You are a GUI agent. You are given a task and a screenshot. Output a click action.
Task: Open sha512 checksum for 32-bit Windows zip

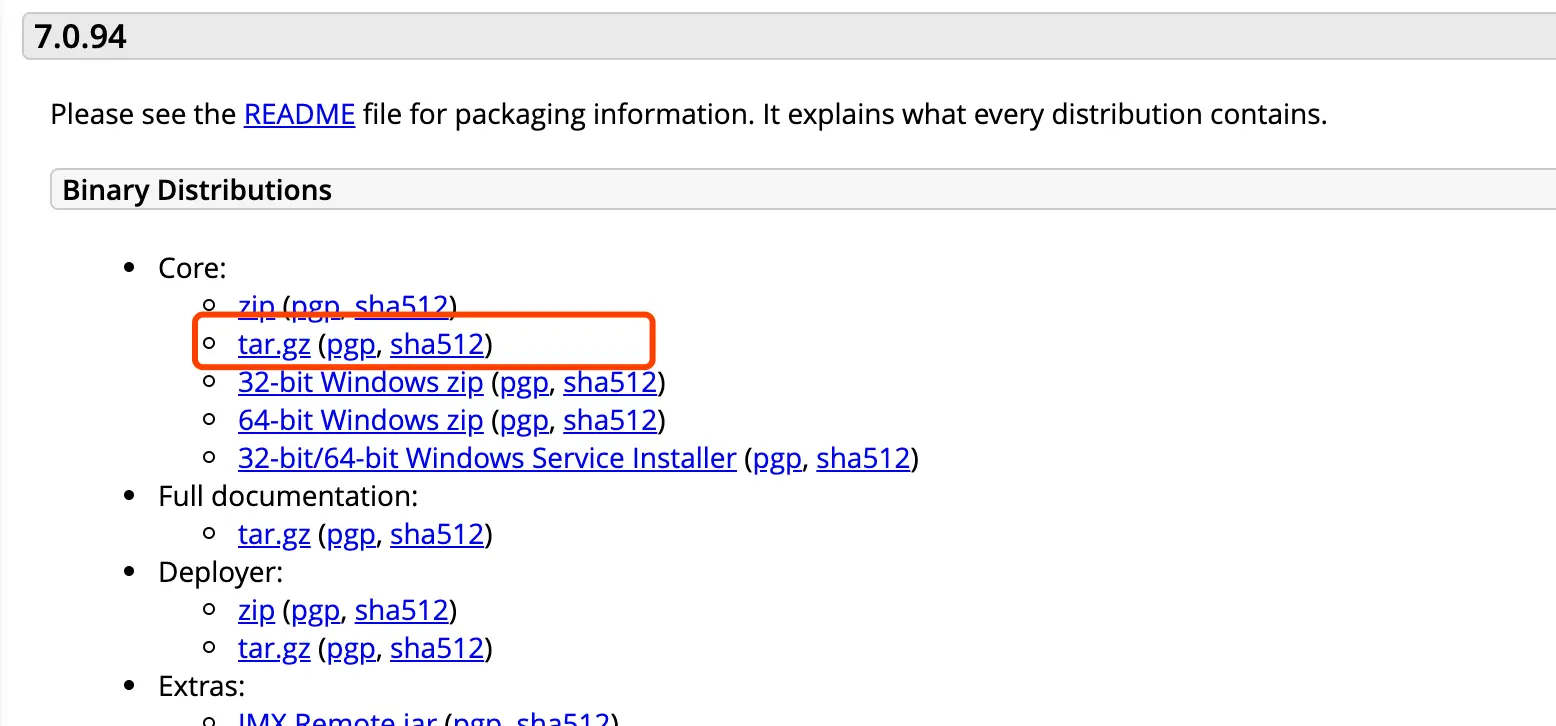click(610, 383)
